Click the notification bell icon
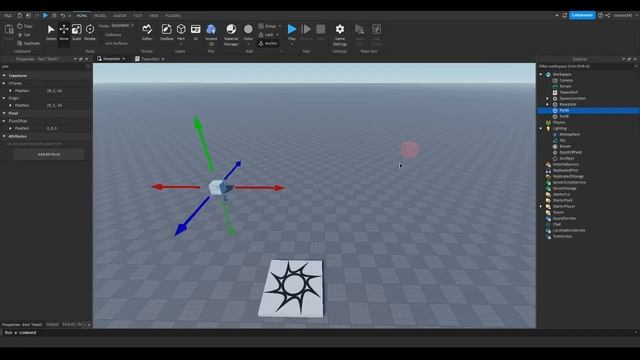 [x=564, y=16]
